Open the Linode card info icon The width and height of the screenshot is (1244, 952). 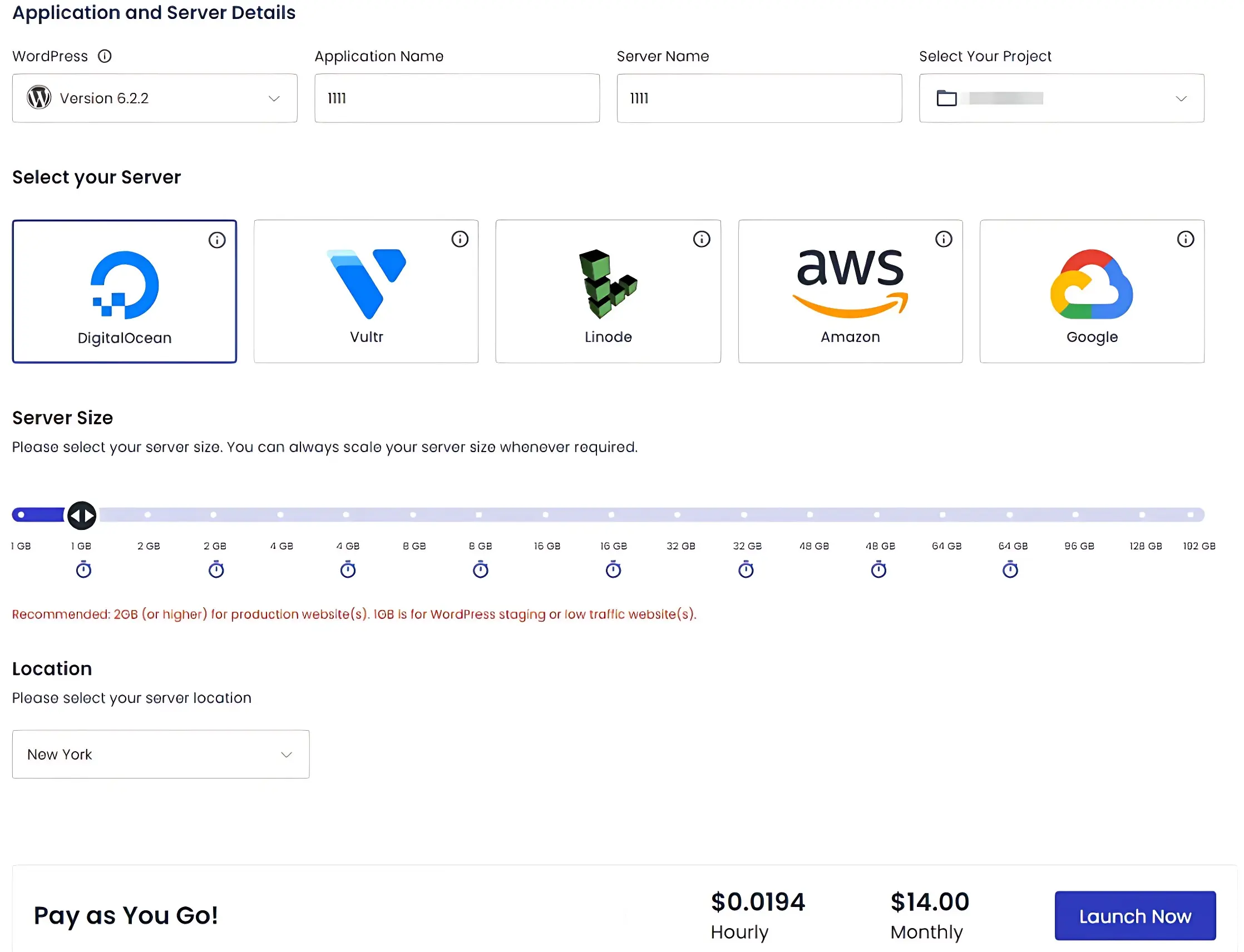click(702, 239)
